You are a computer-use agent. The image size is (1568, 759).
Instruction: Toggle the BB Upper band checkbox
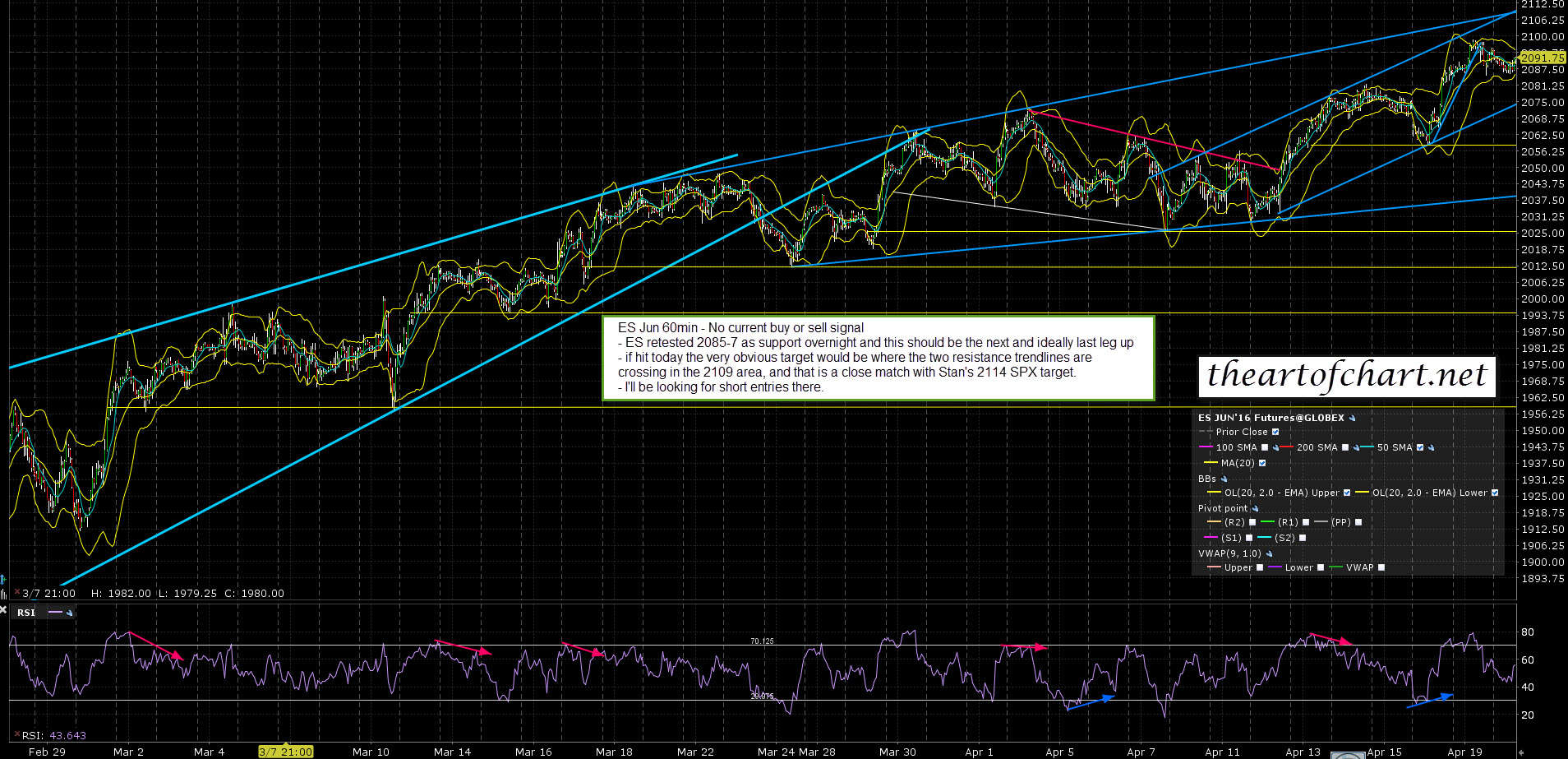(x=1346, y=493)
